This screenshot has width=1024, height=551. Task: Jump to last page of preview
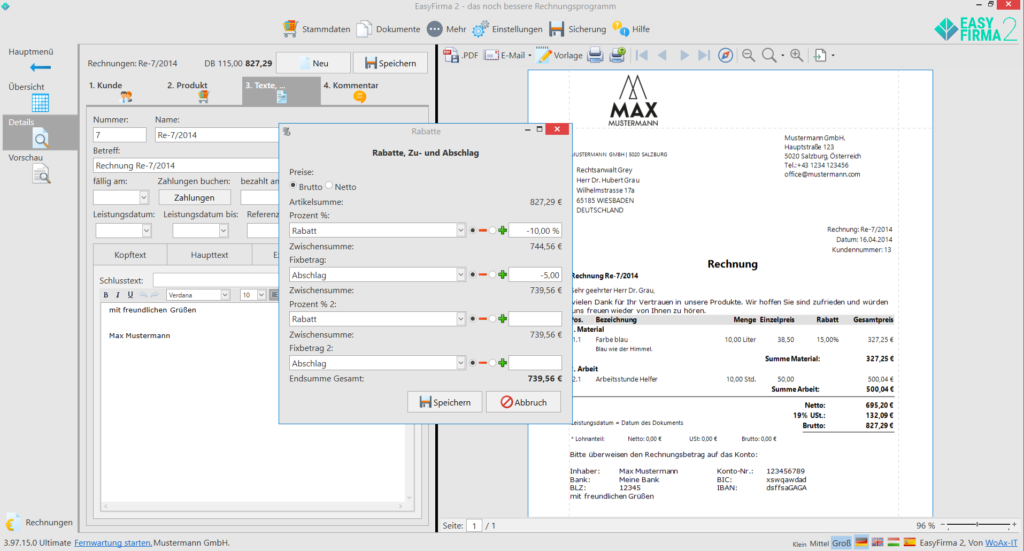pos(703,55)
